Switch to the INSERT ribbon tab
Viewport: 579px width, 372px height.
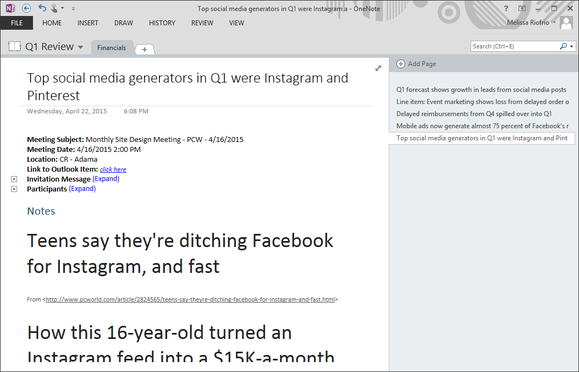[x=88, y=23]
